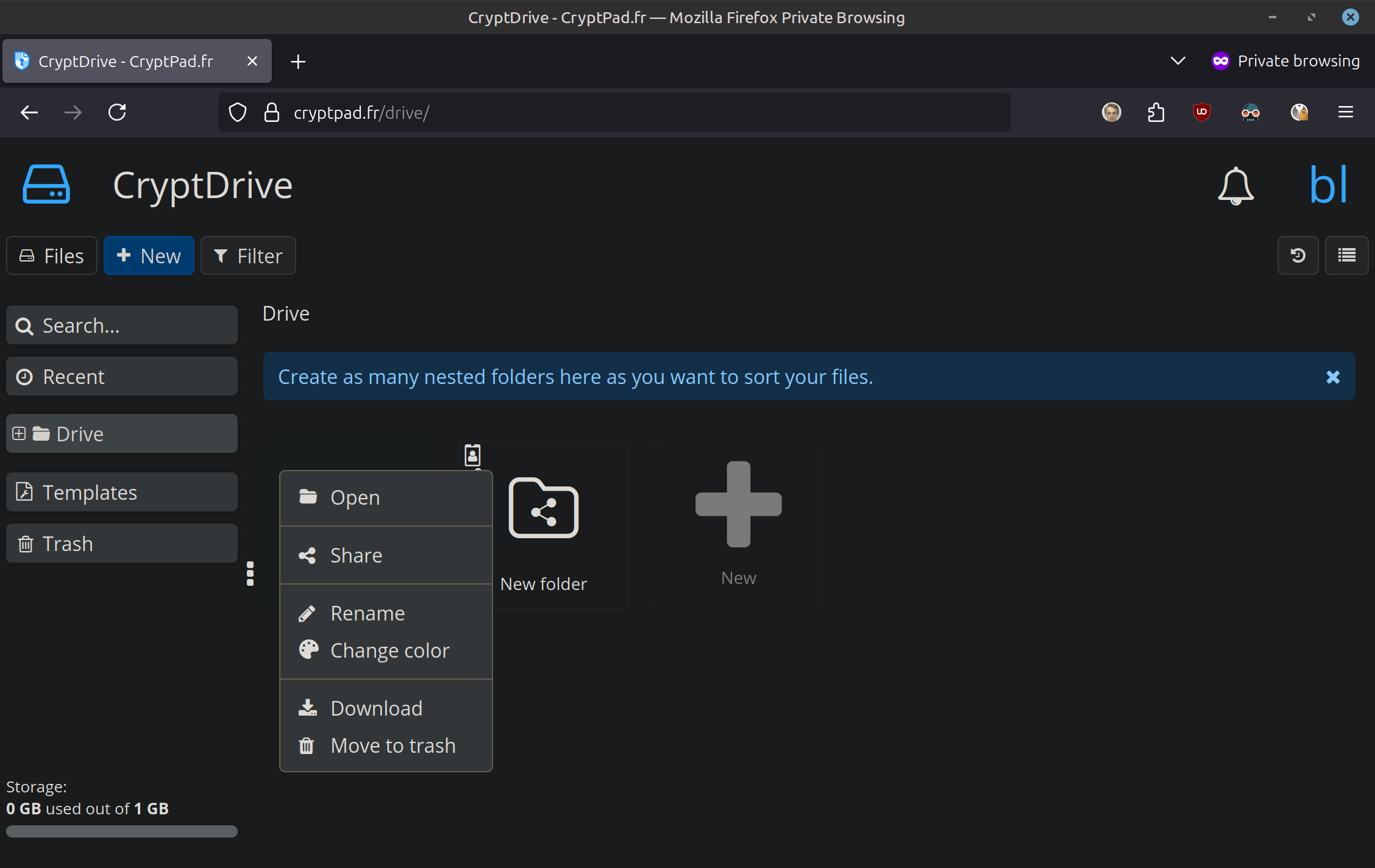Reload the page
The image size is (1375, 868).
point(117,112)
